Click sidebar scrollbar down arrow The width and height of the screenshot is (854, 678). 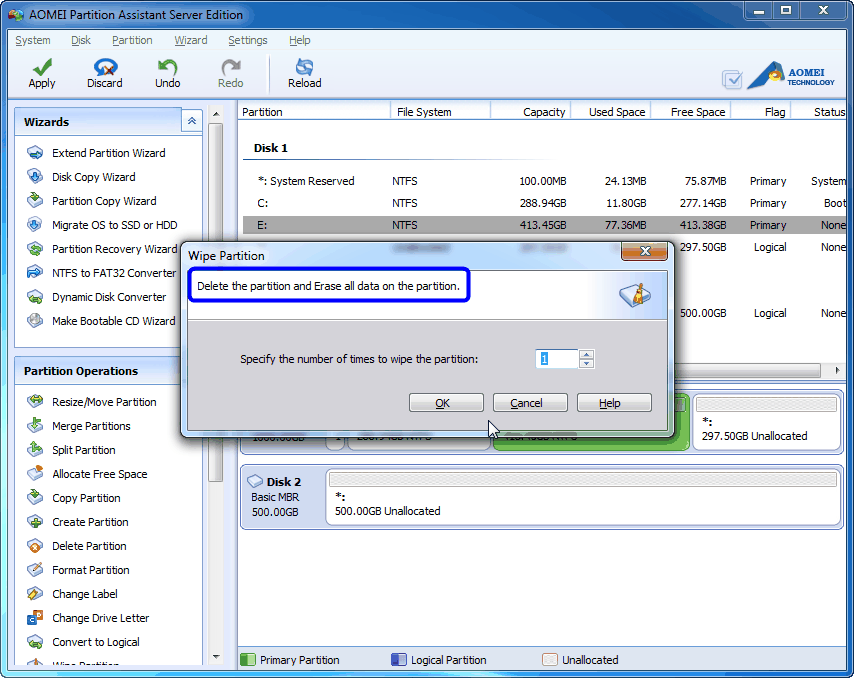click(x=216, y=657)
